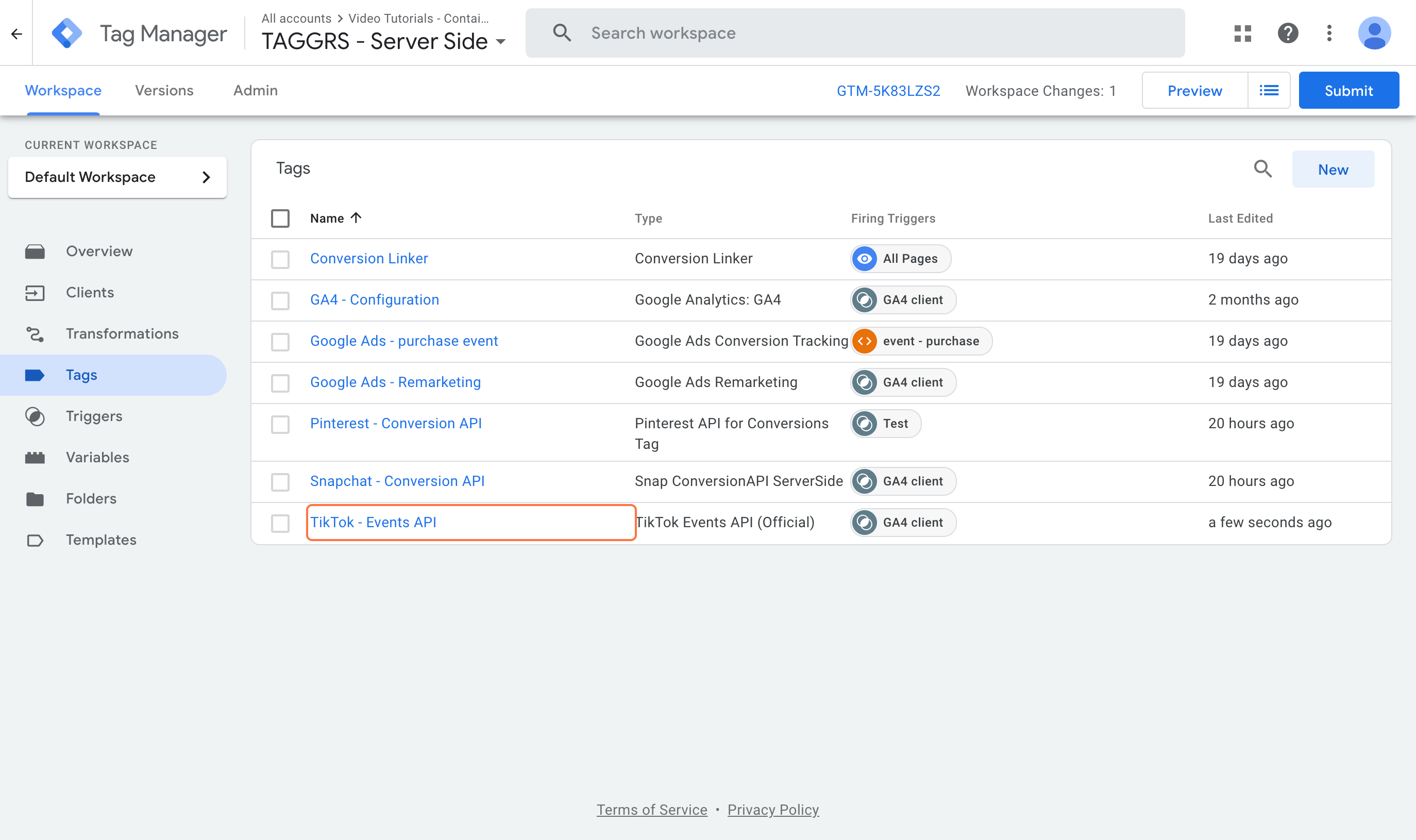
Task: Click the Last Edited column header
Action: tap(1240, 218)
